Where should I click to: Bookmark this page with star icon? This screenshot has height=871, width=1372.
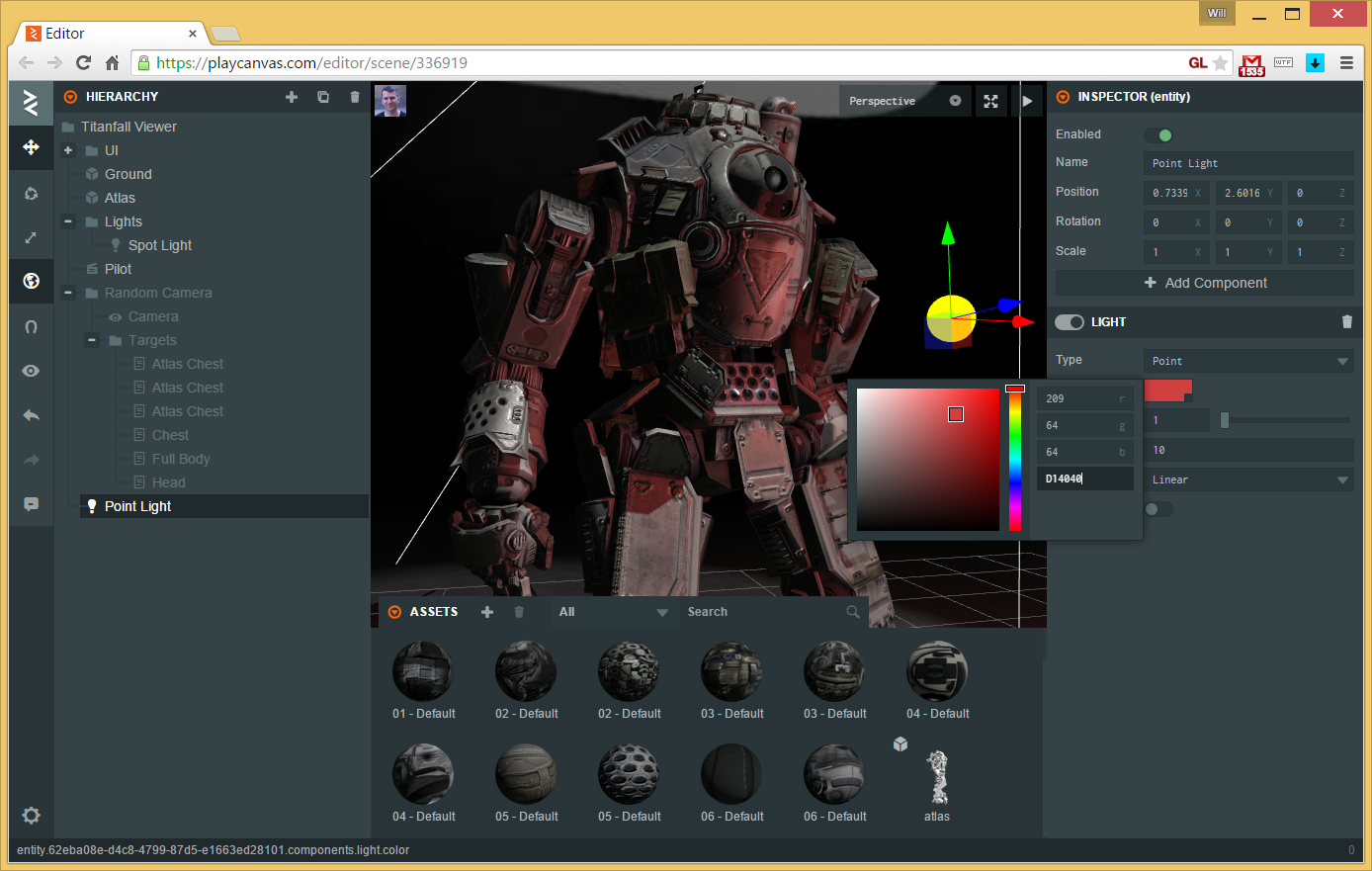[1221, 63]
